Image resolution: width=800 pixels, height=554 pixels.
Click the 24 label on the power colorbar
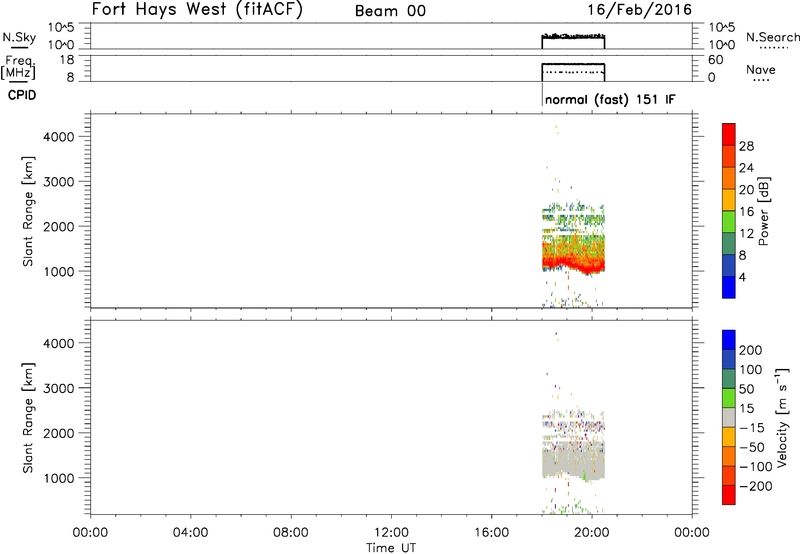coord(746,168)
